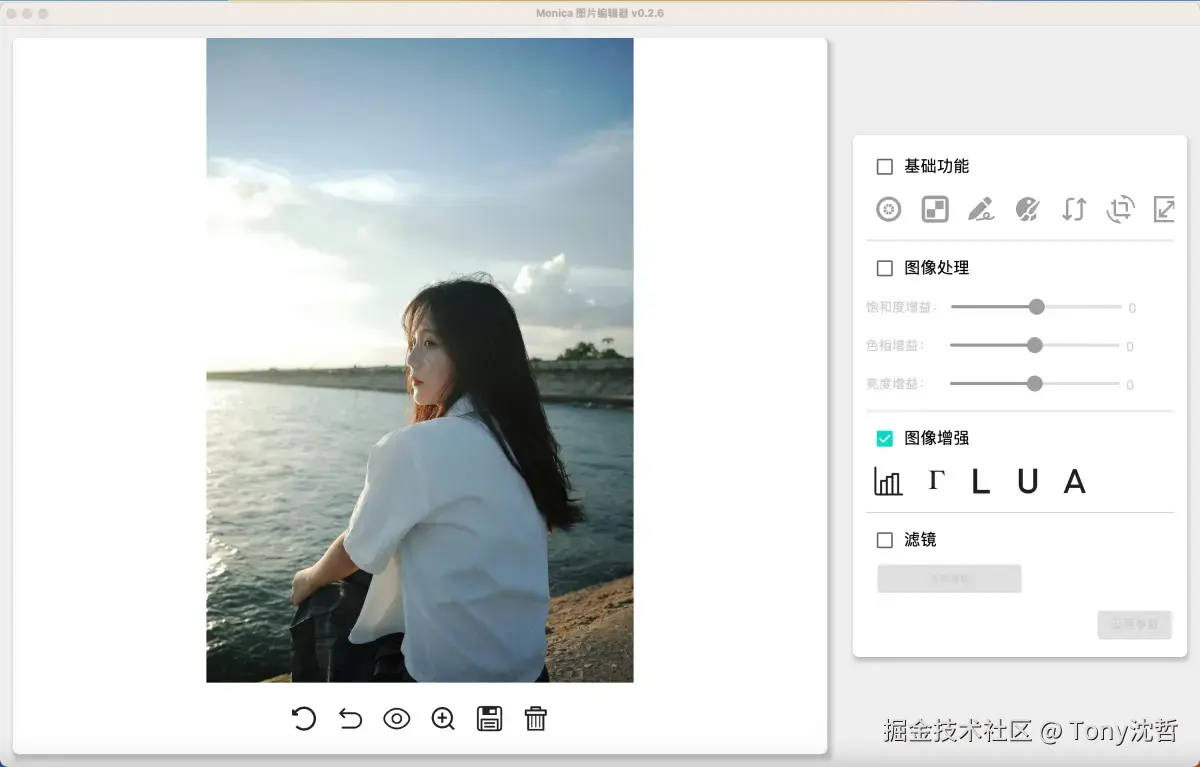Select the histogram equalization enhancement icon
The width and height of the screenshot is (1200, 767).
(886, 481)
